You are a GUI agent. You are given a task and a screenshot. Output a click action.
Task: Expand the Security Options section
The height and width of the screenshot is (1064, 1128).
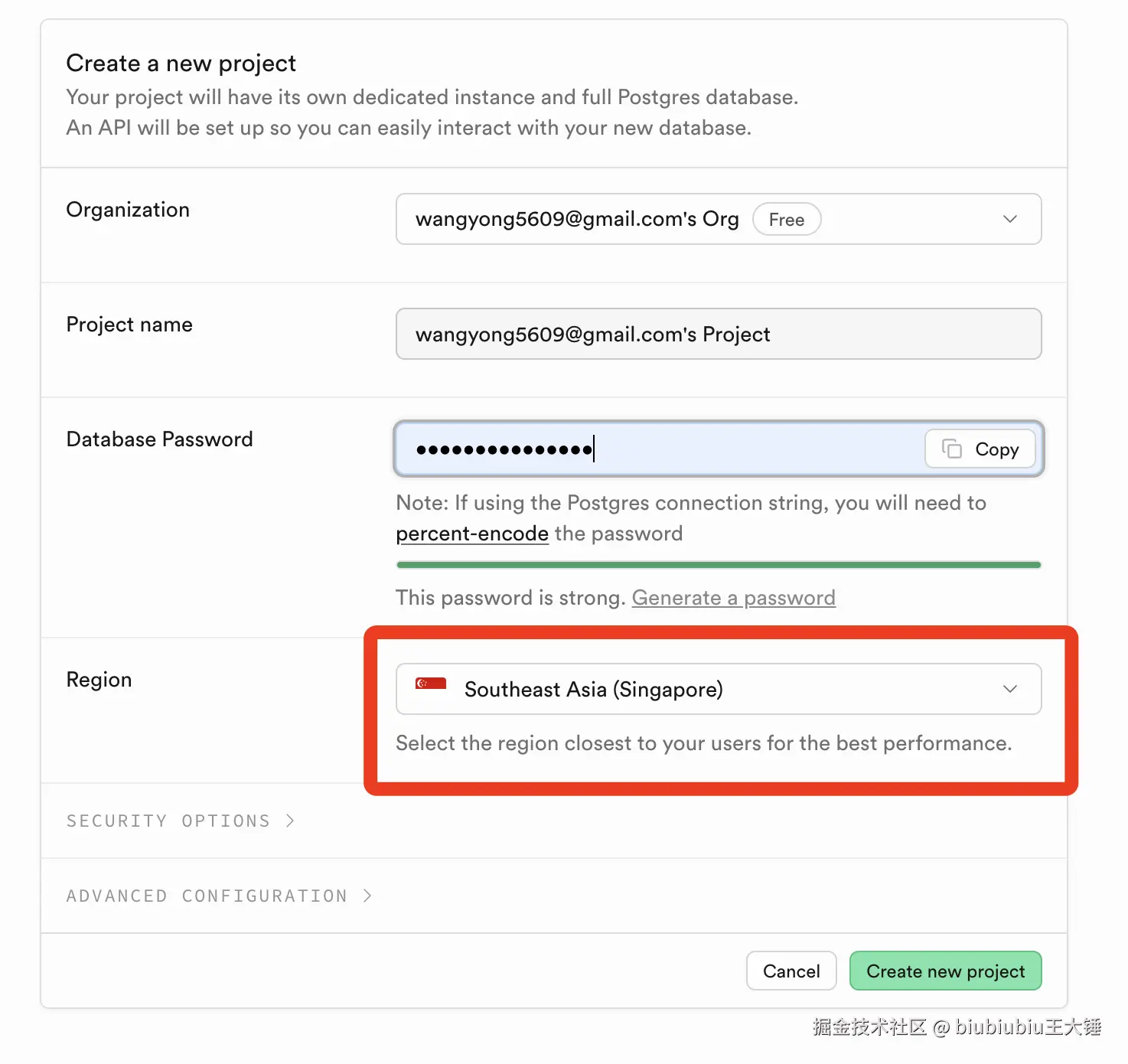(168, 821)
